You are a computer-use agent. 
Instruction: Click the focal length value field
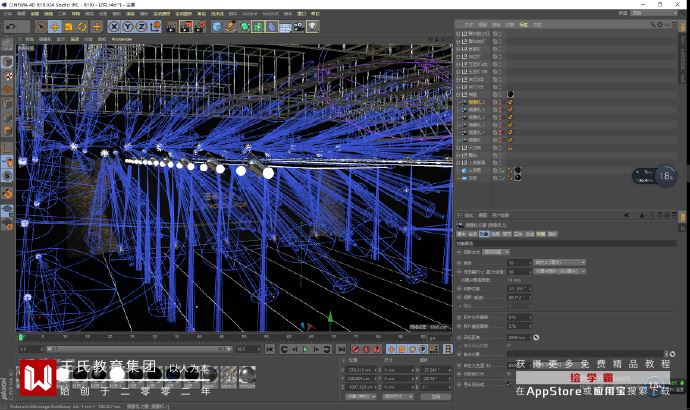coord(518,262)
